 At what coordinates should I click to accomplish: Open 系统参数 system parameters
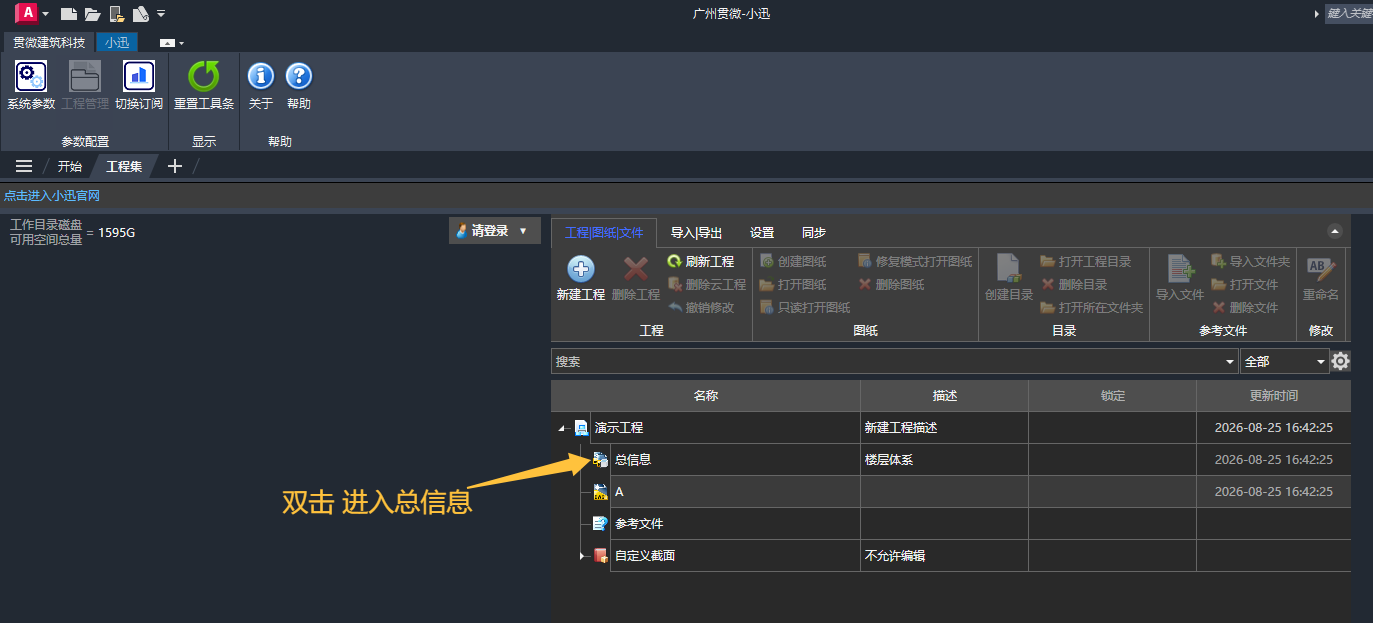(x=31, y=86)
